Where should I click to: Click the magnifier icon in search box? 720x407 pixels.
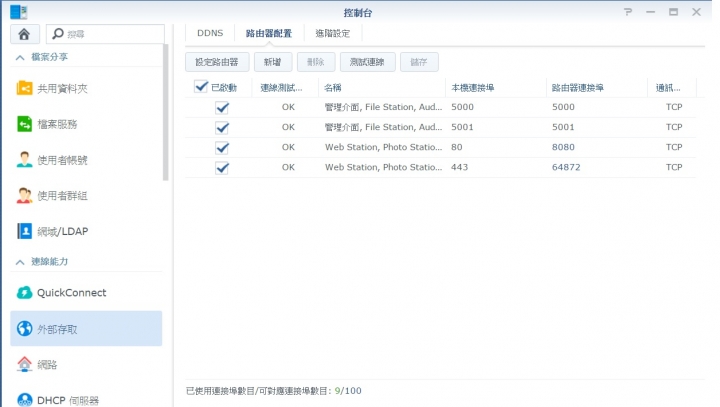tap(58, 34)
